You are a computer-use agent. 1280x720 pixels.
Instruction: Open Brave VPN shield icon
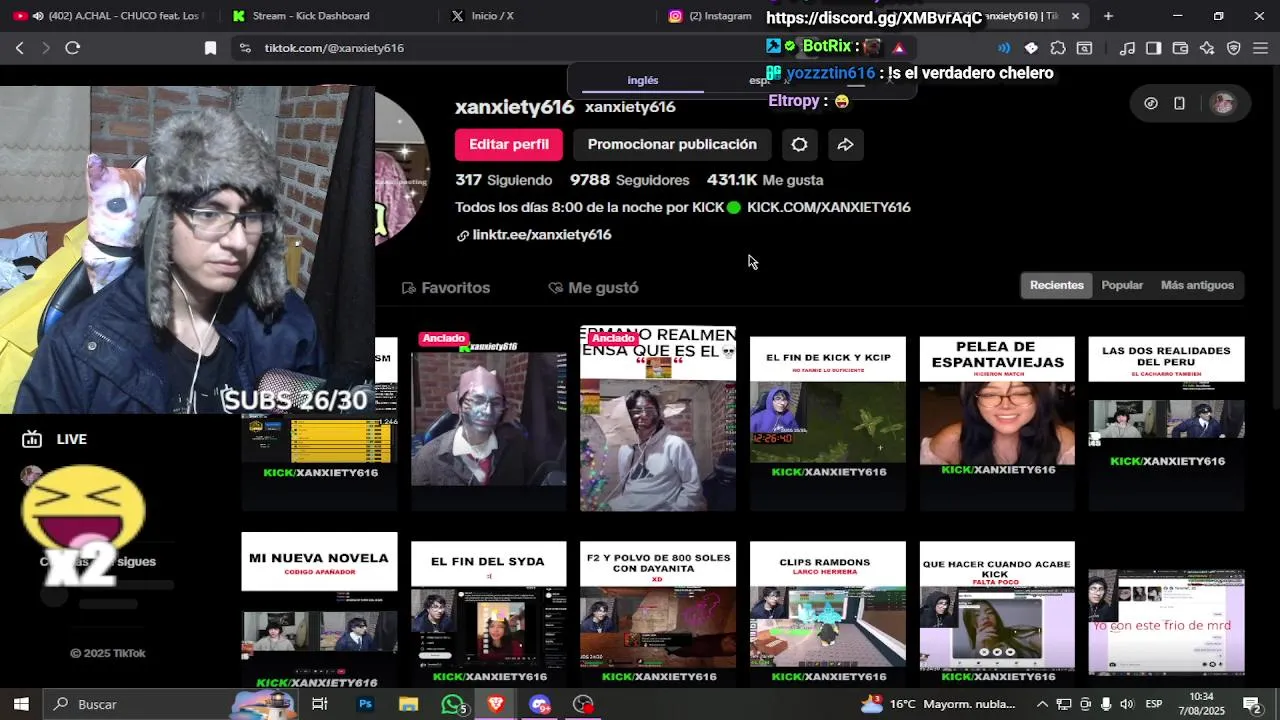point(1234,48)
